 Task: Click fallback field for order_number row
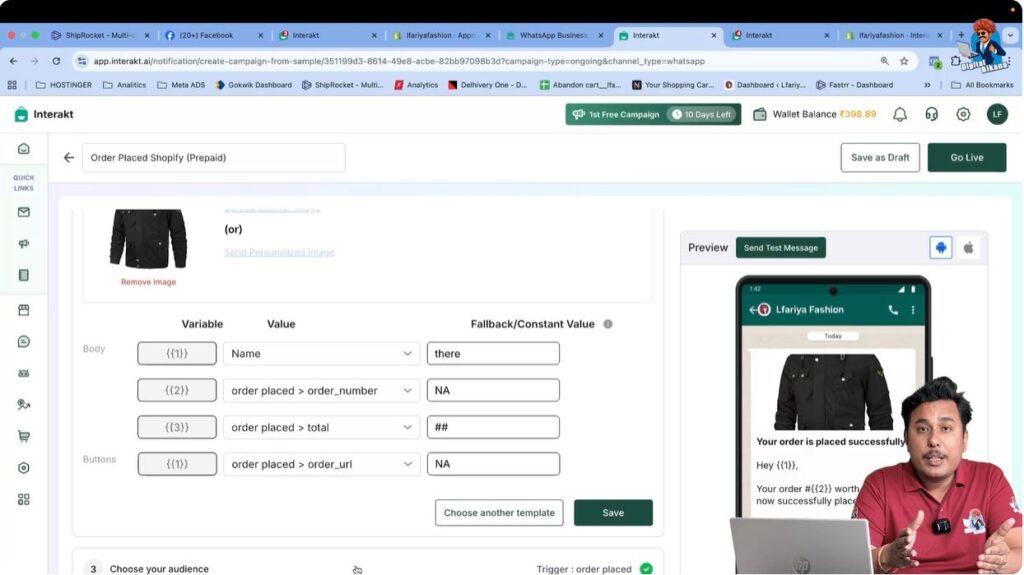coord(493,390)
